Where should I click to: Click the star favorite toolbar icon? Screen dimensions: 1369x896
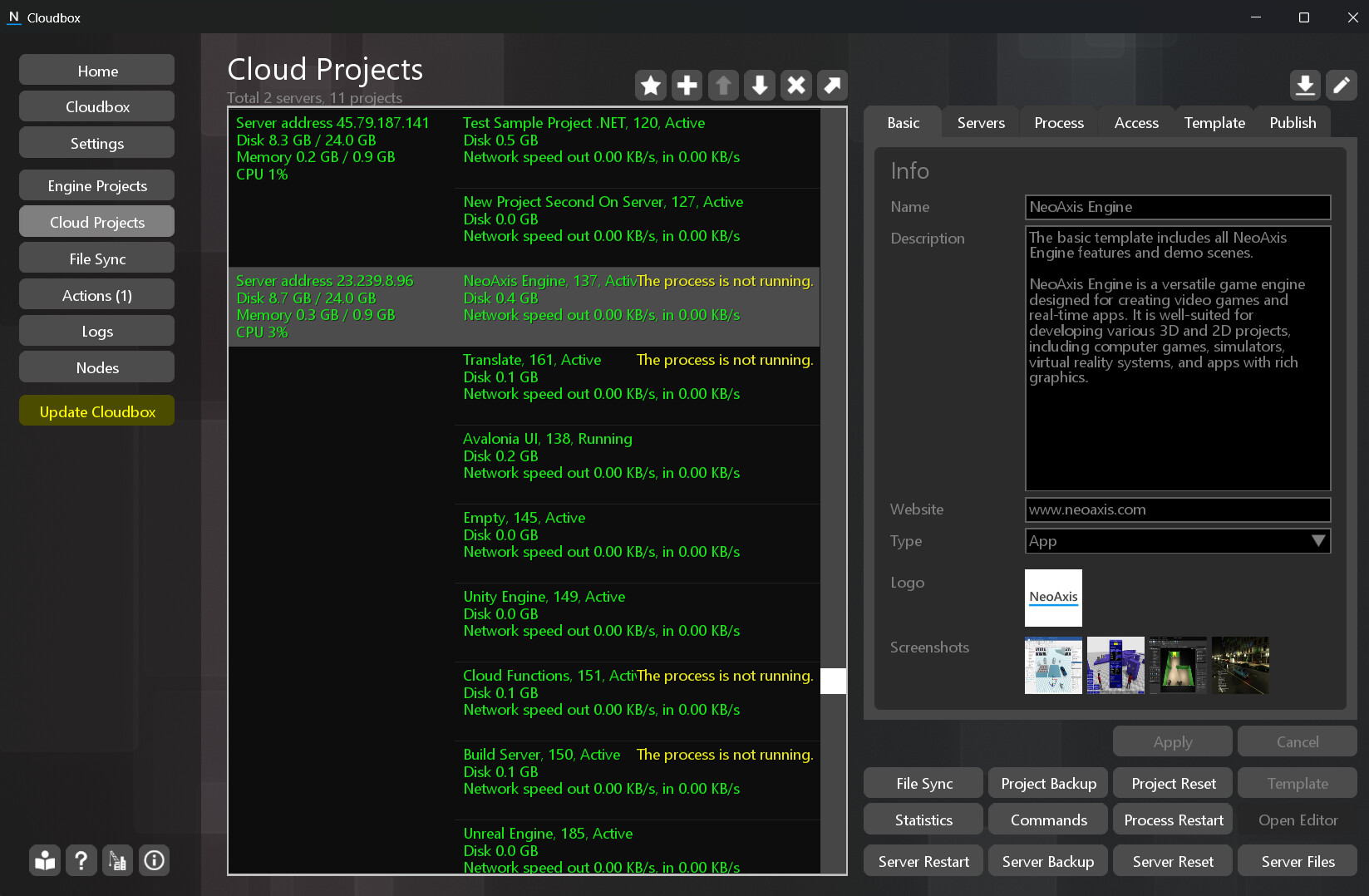(651, 85)
